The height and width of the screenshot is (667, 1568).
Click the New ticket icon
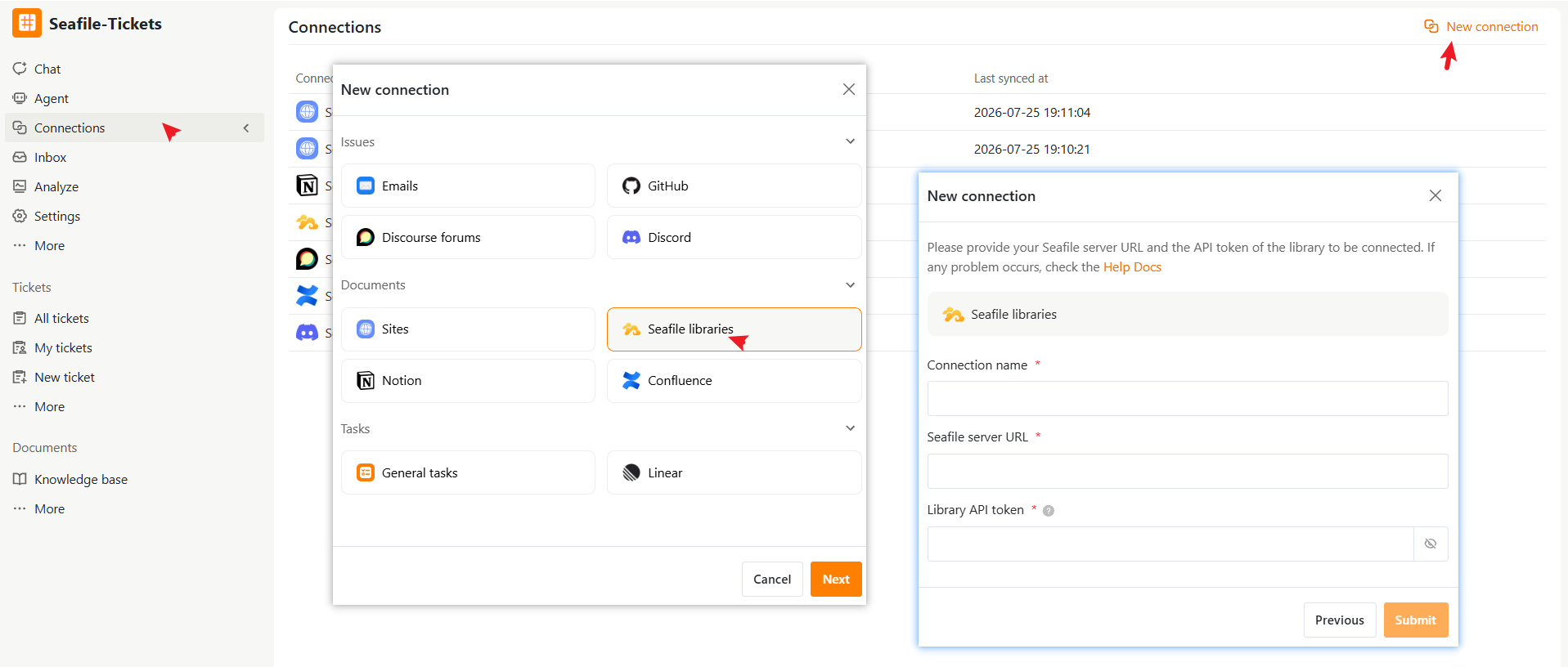[20, 377]
